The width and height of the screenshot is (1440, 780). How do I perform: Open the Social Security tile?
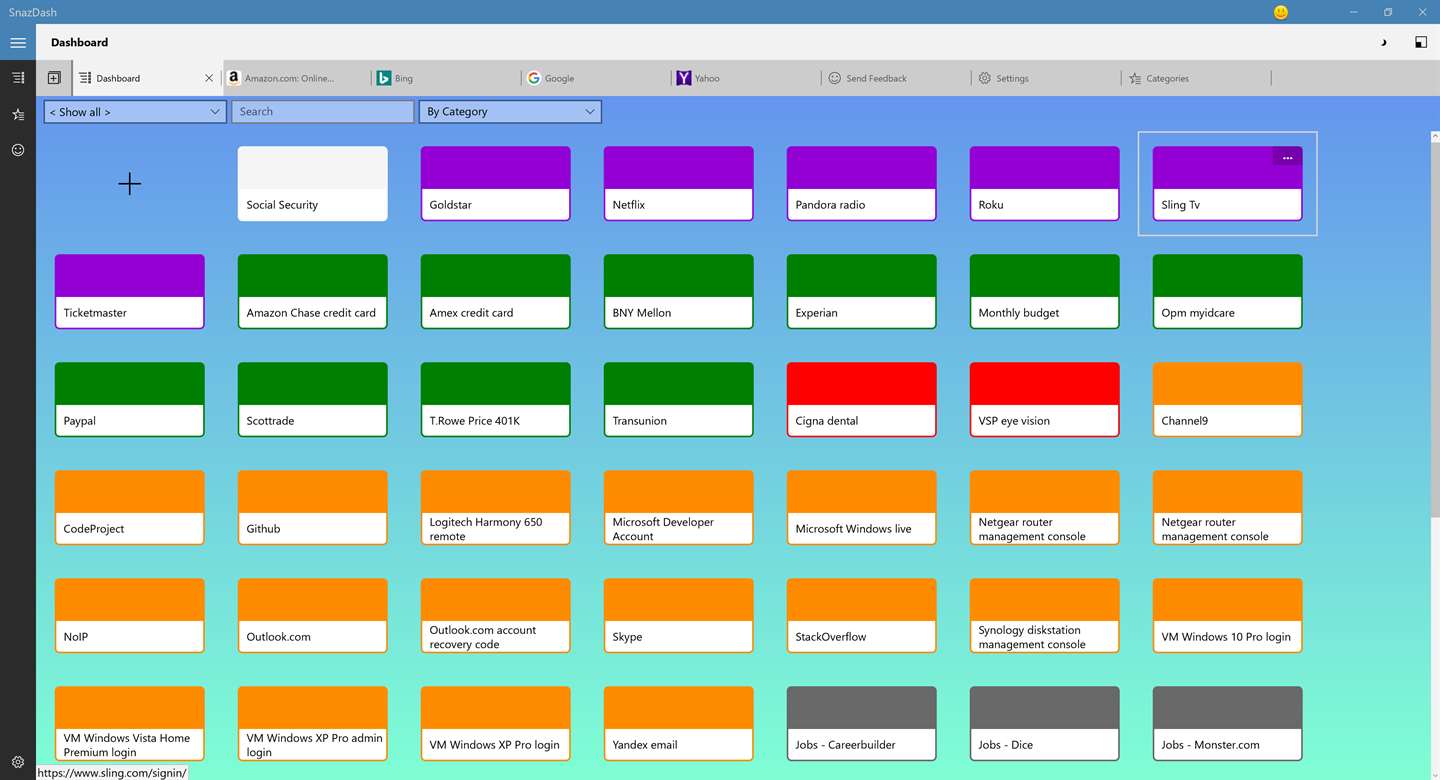(x=313, y=184)
